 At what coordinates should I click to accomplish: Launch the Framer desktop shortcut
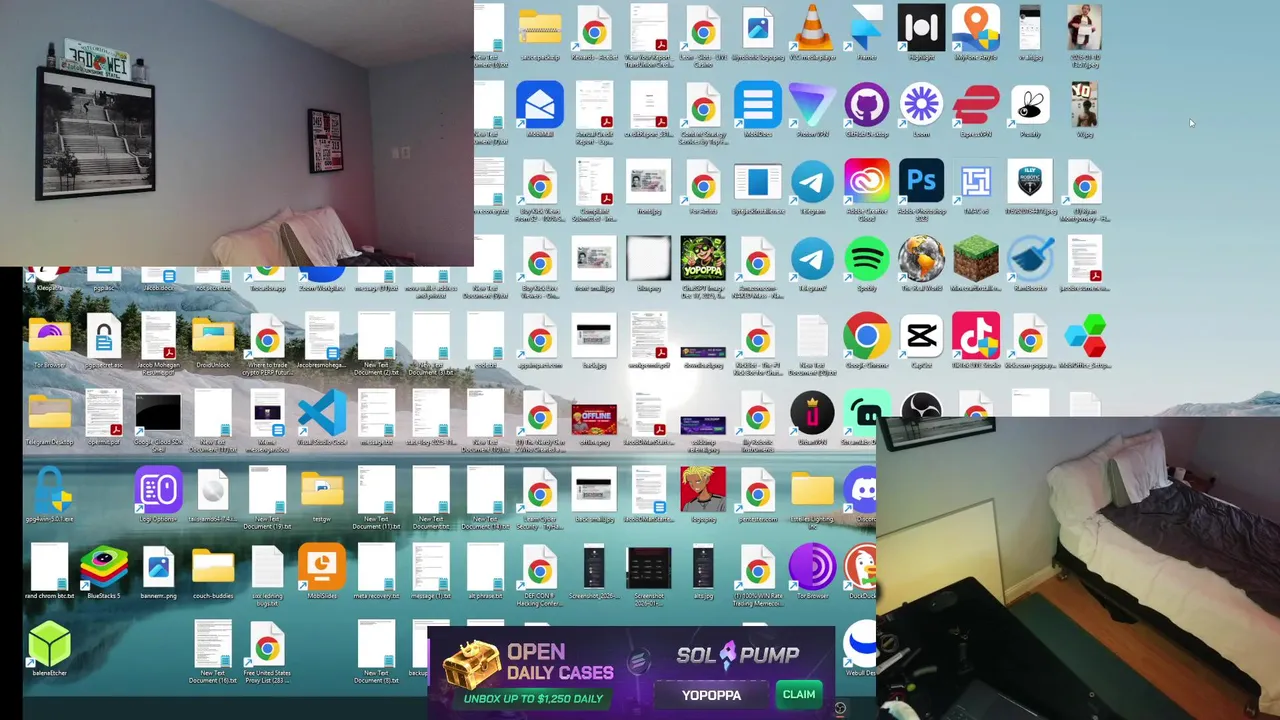pos(866,29)
